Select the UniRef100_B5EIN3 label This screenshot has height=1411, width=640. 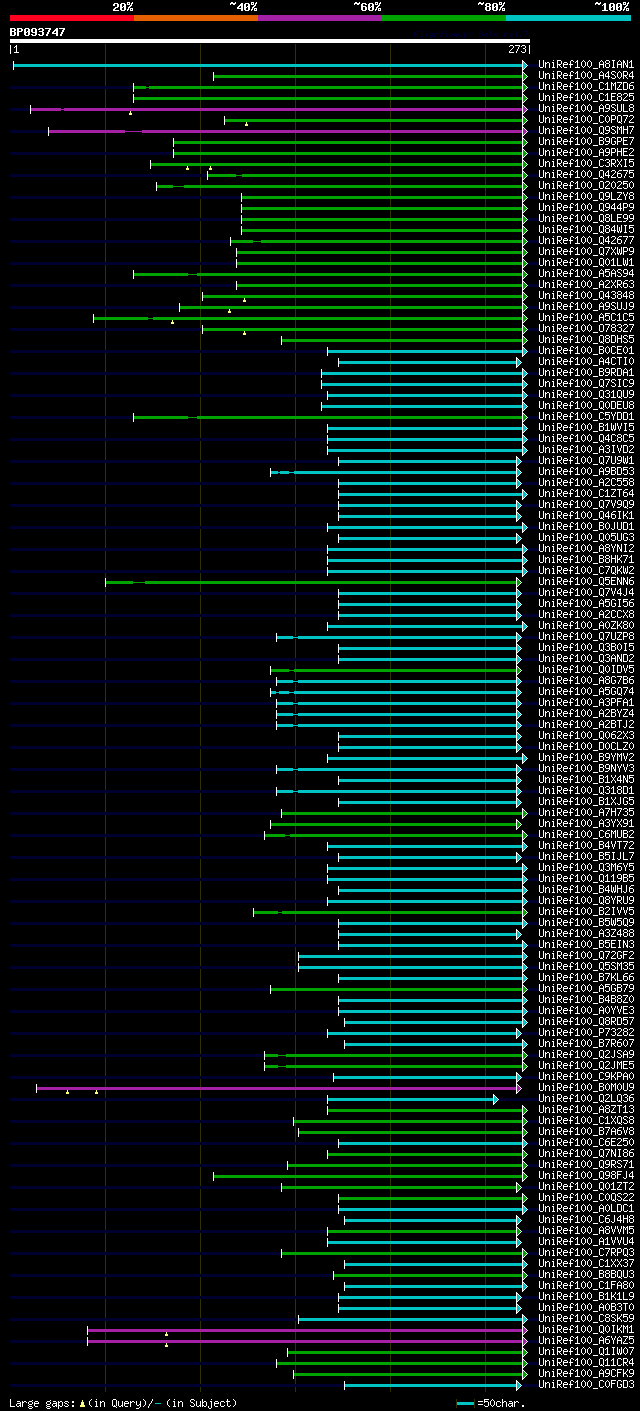pyautogui.click(x=586, y=945)
